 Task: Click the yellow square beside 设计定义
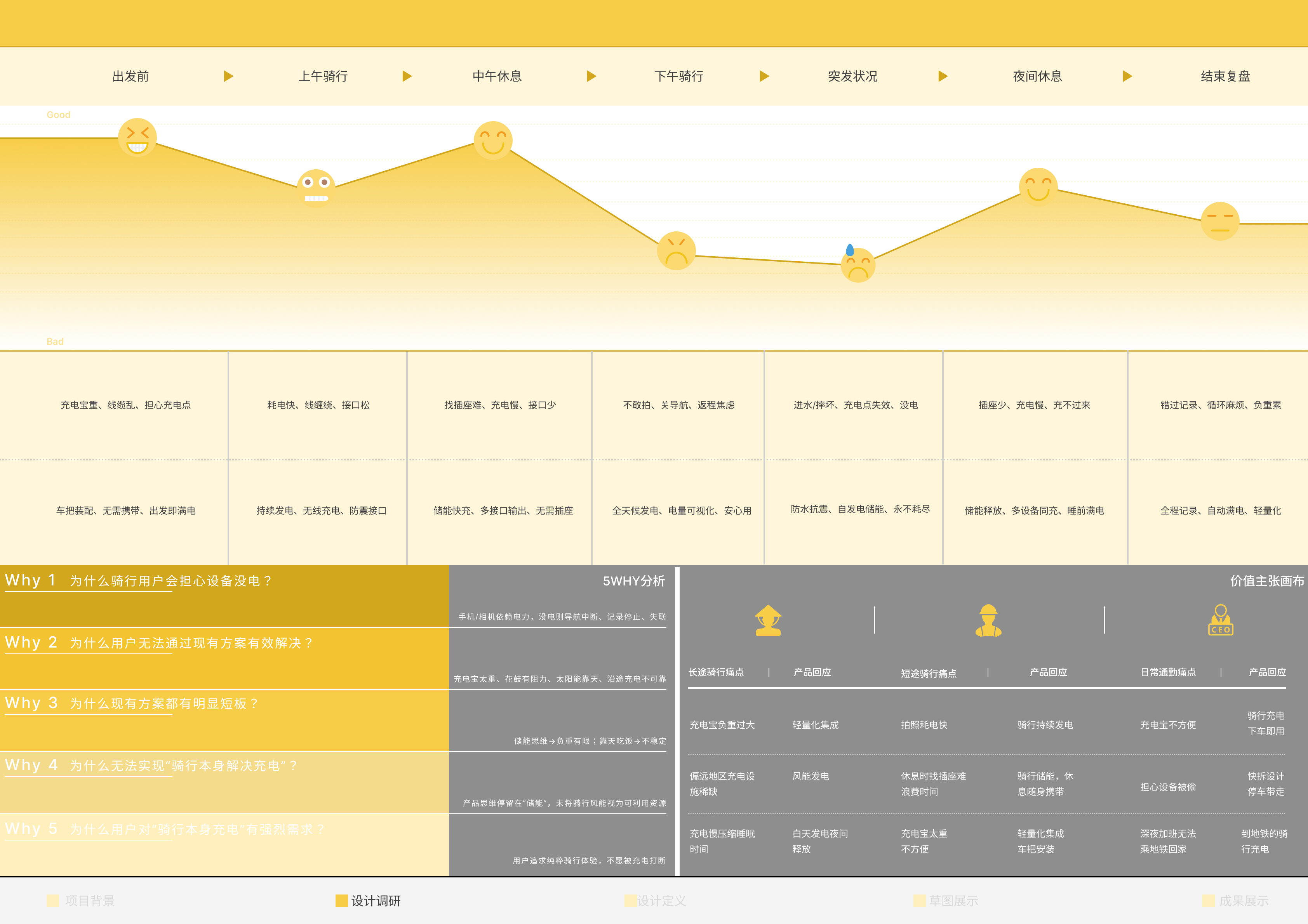(x=630, y=901)
